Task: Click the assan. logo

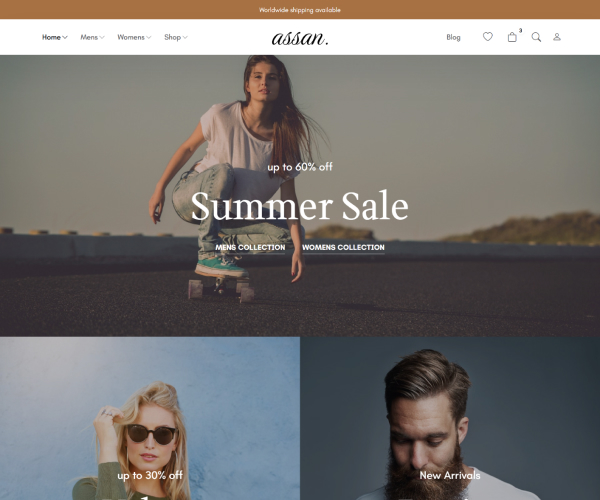Action: pyautogui.click(x=300, y=38)
